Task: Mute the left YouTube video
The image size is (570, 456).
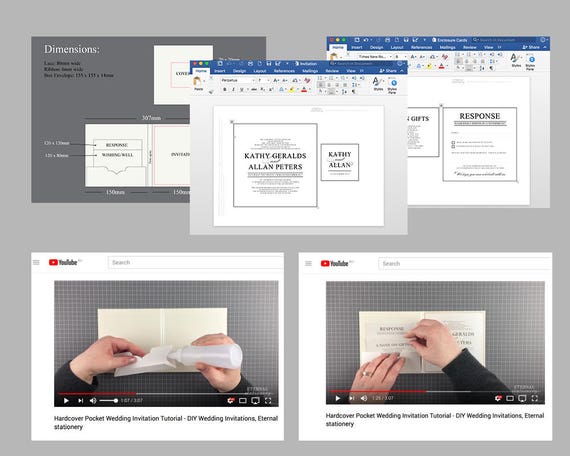Action: pyautogui.click(x=93, y=400)
